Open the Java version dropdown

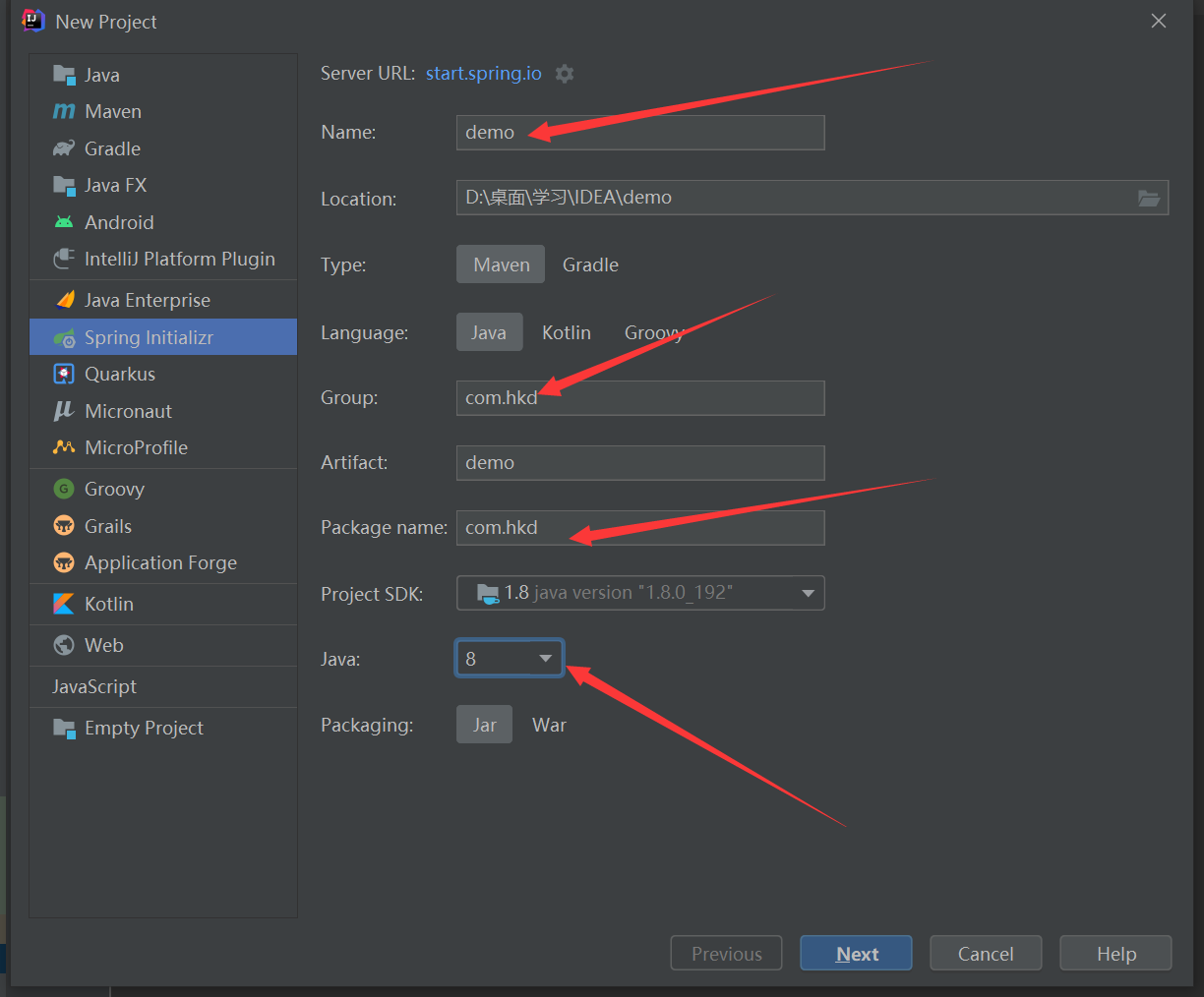tap(510, 659)
